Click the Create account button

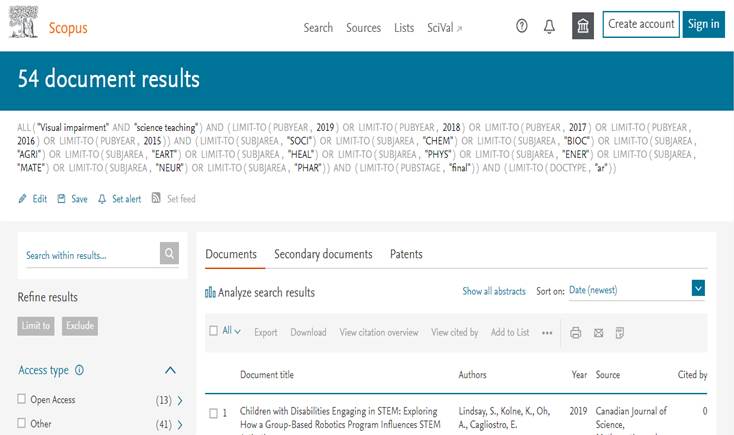641,25
